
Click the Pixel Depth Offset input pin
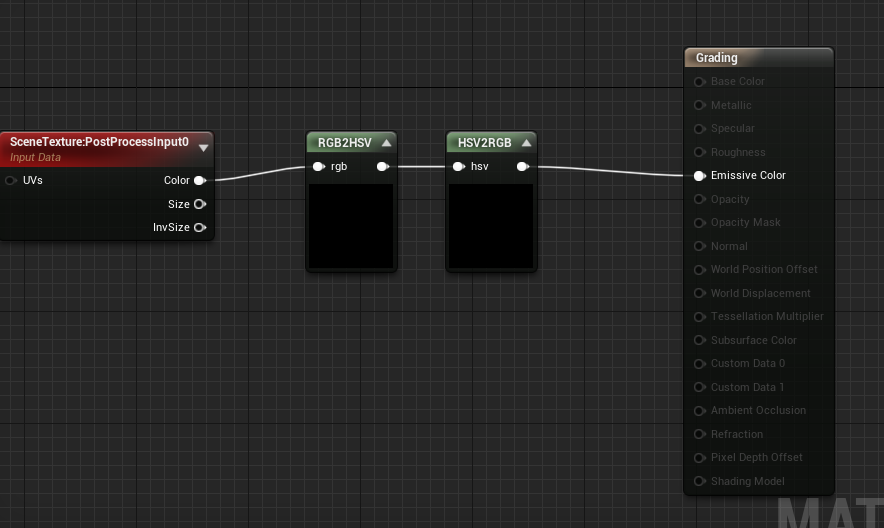coord(700,458)
